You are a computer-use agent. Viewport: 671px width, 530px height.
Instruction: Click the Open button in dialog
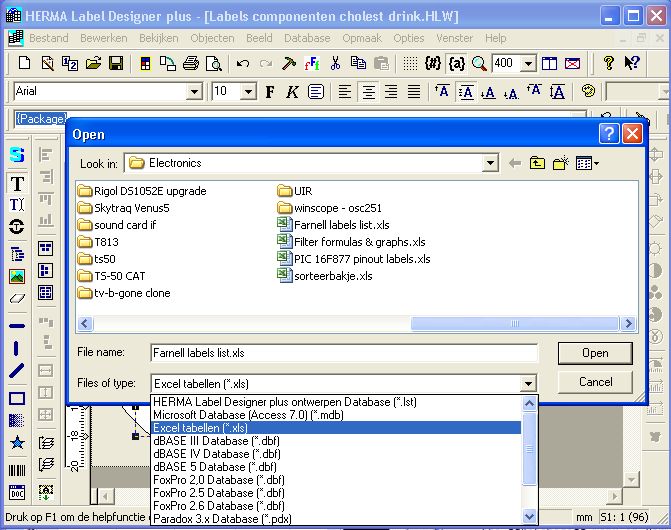coord(595,353)
